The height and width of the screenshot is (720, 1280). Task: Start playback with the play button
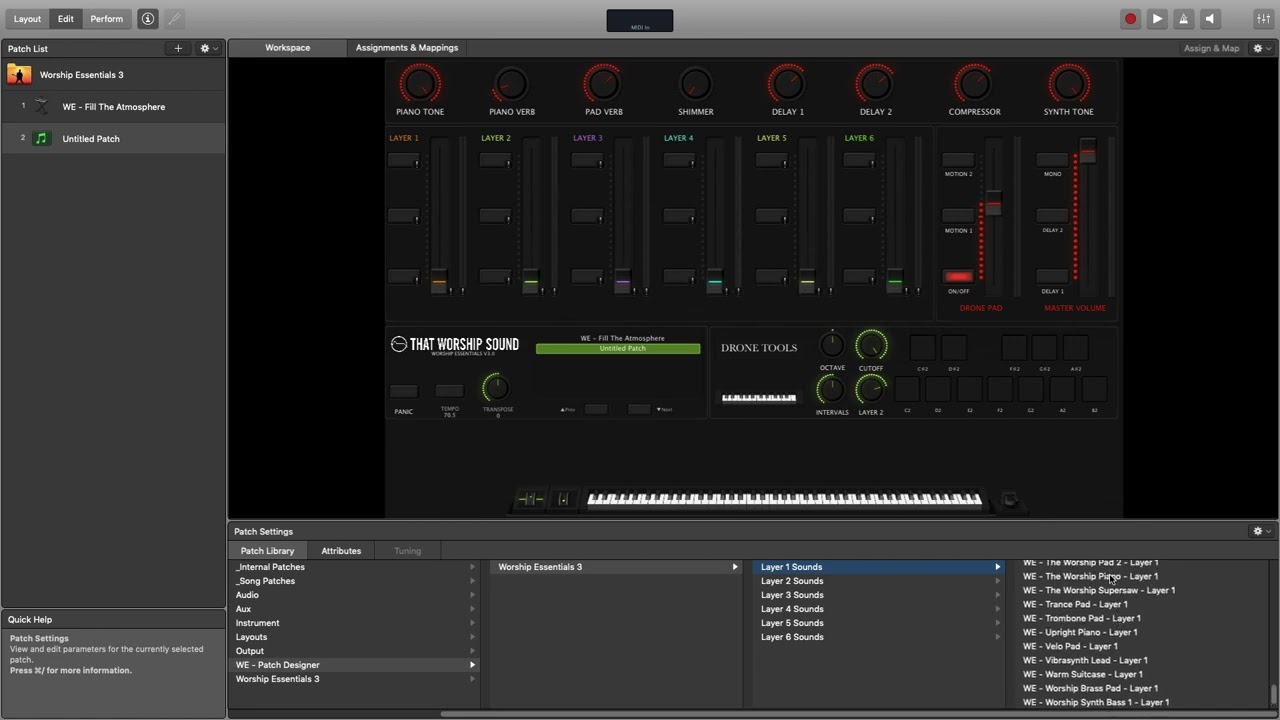click(x=1157, y=19)
